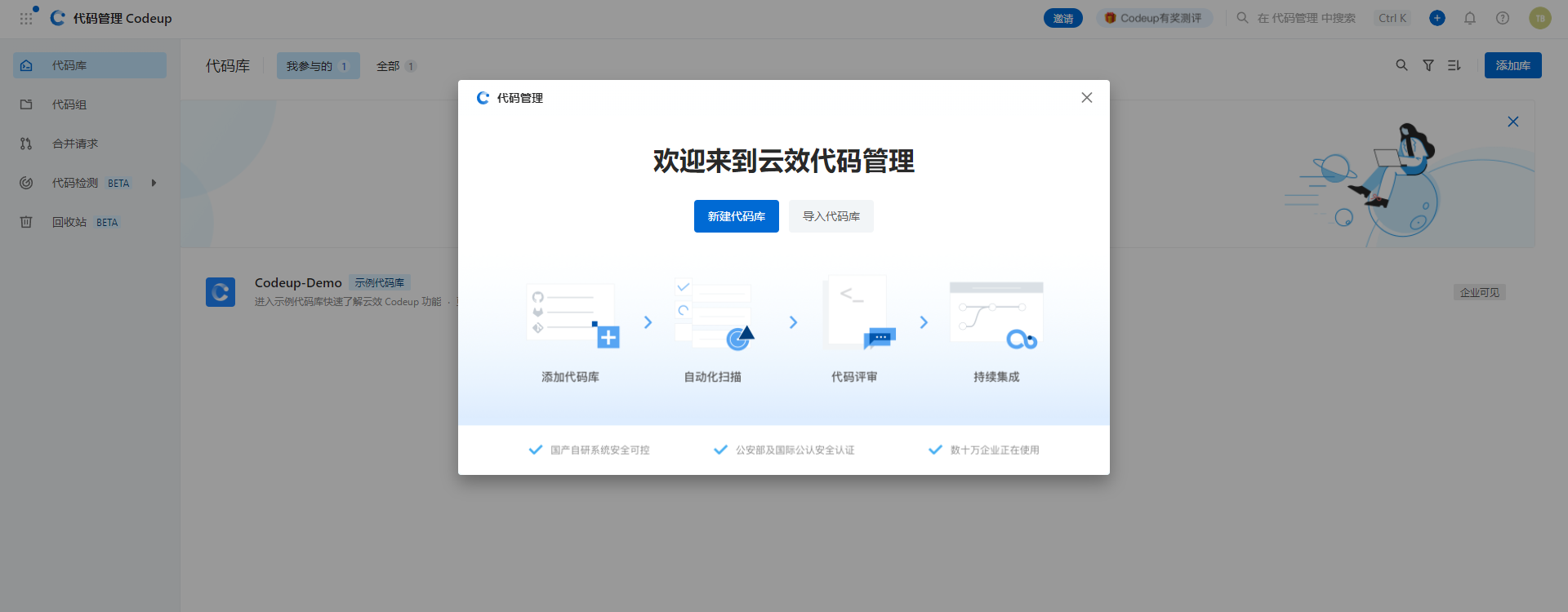
Task: Open help question mark icon
Action: point(1503,18)
